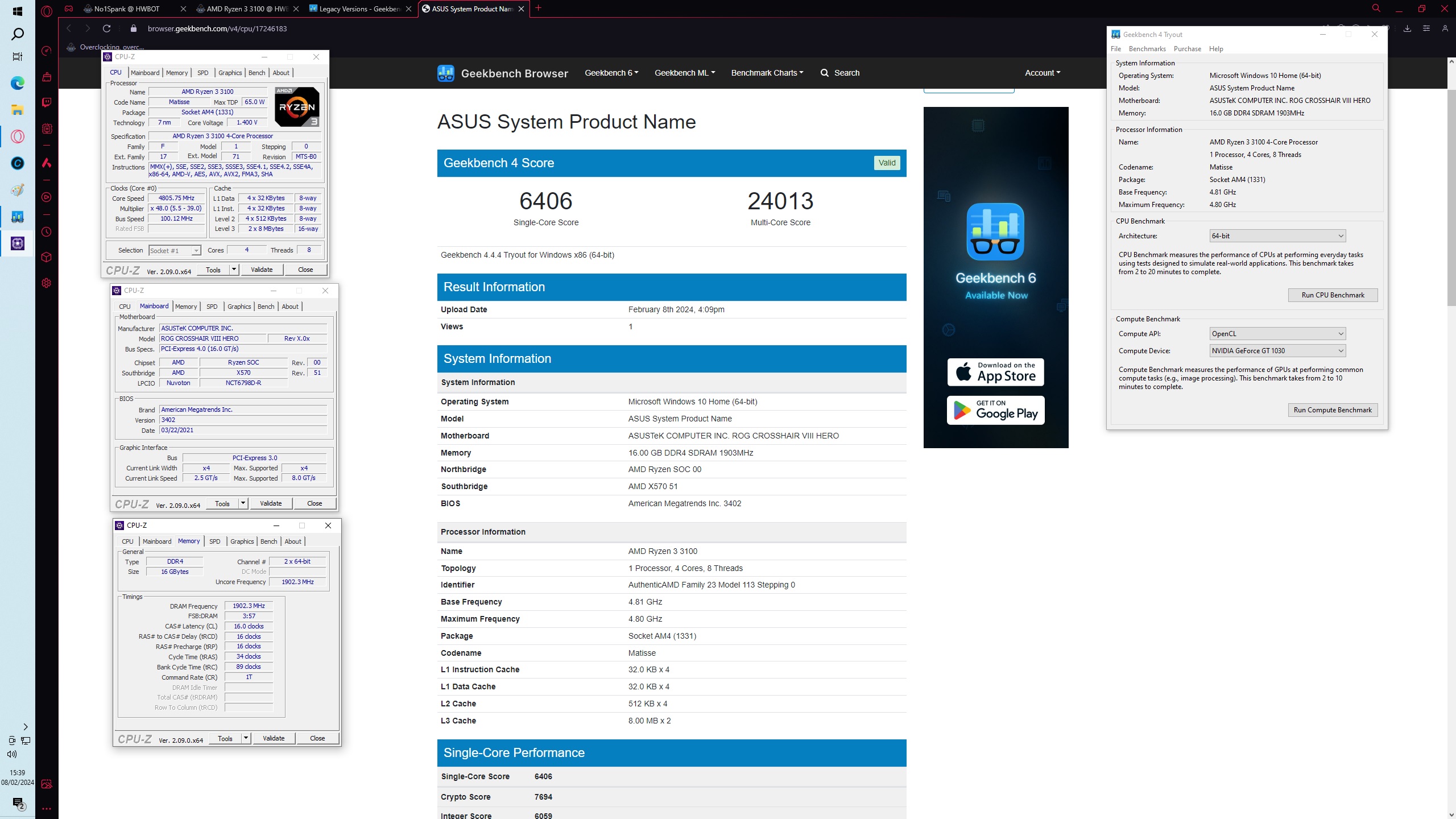Click single-core score 6406

[546, 201]
